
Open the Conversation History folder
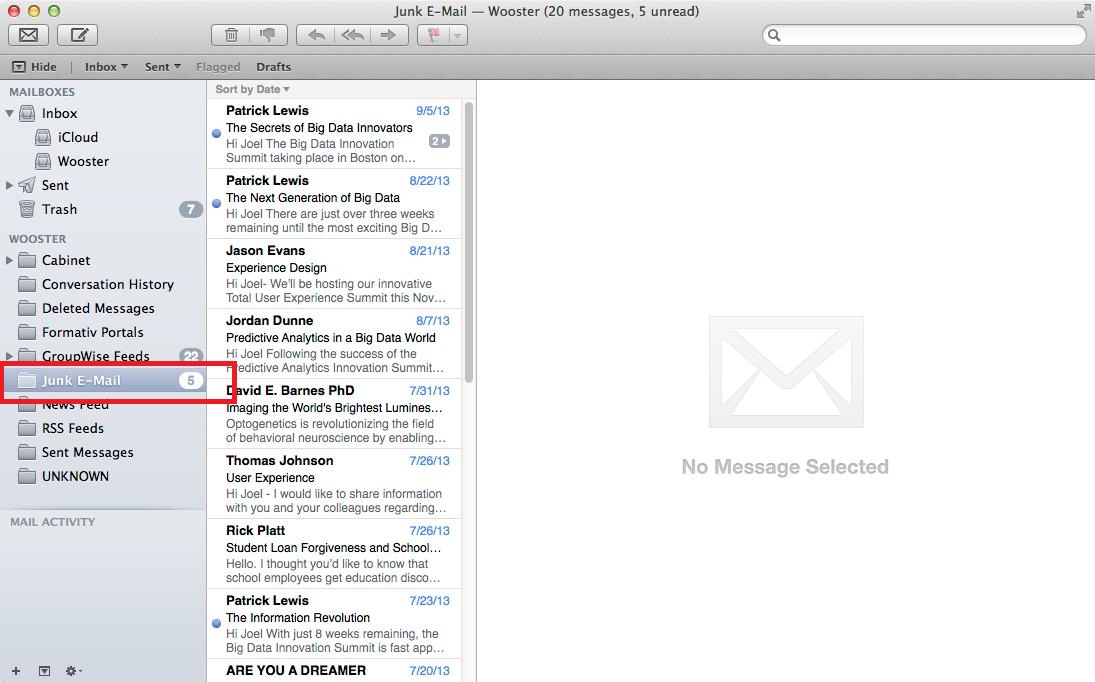click(103, 284)
